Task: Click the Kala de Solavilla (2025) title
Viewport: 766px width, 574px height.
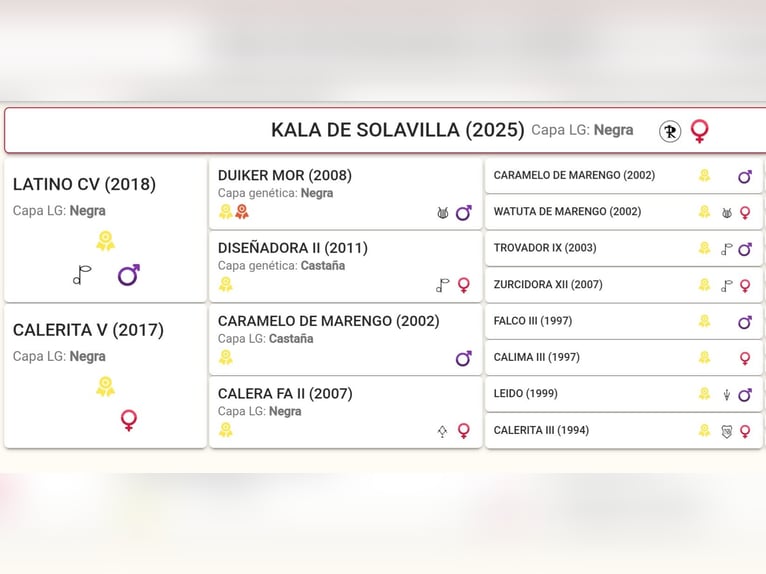Action: click(x=397, y=130)
